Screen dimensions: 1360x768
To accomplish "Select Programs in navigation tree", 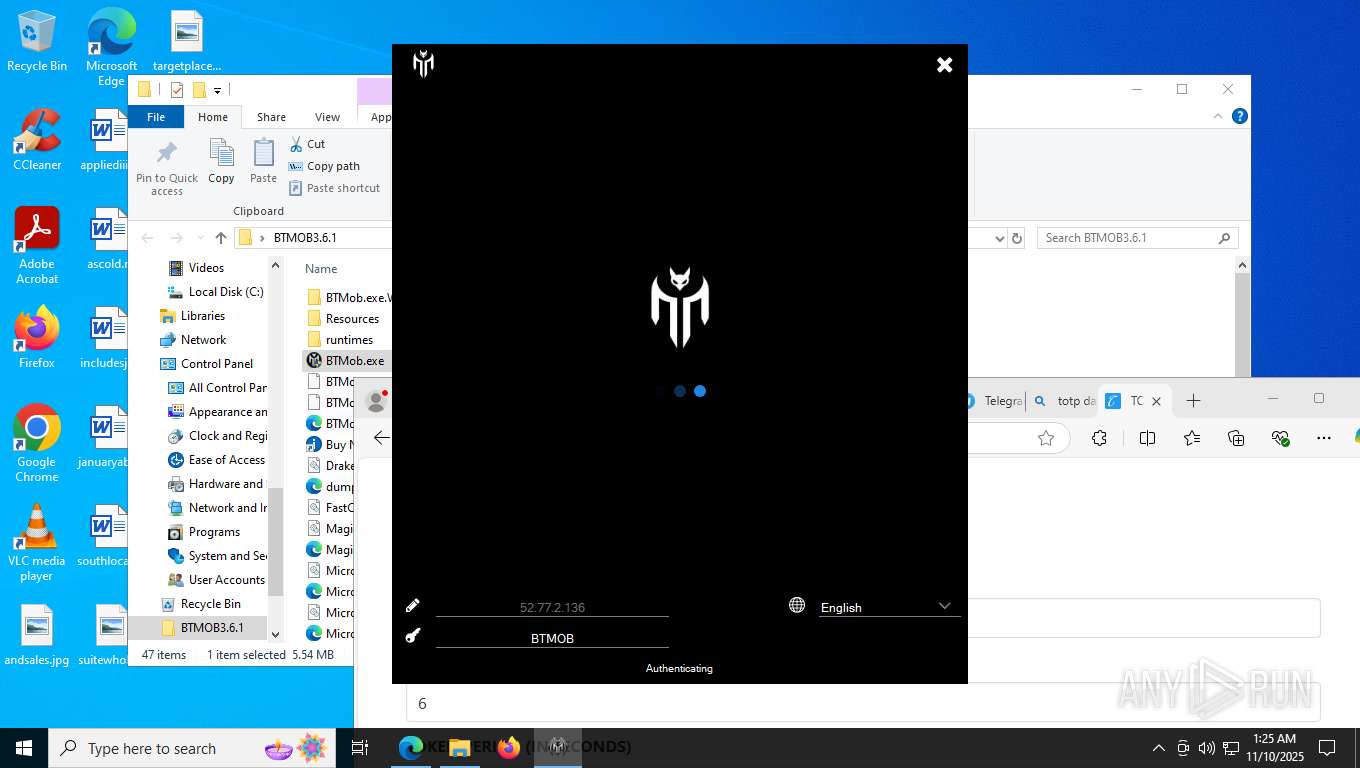I will tap(204, 532).
